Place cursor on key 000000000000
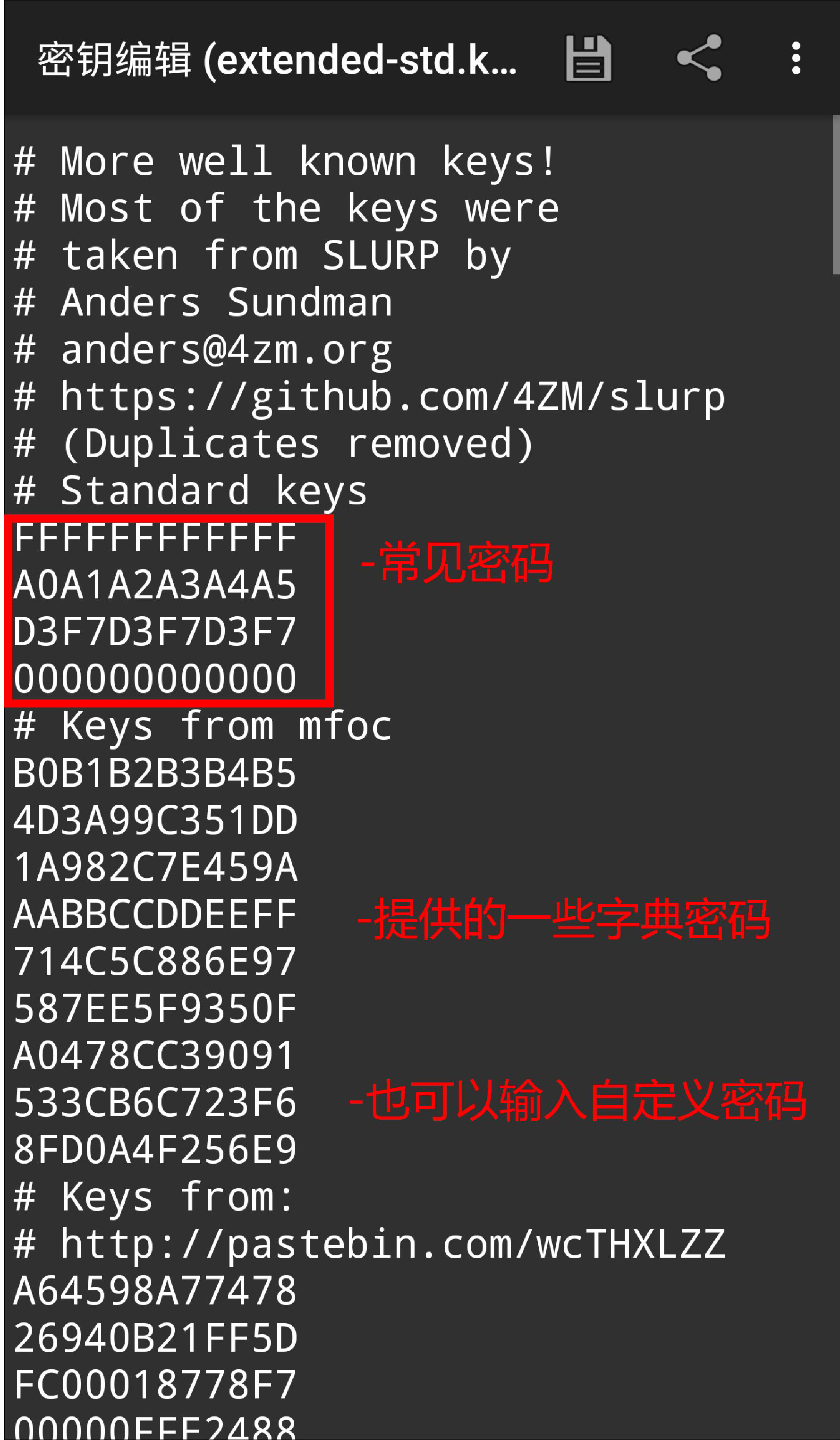Image resolution: width=840 pixels, height=1440 pixels. (155, 679)
